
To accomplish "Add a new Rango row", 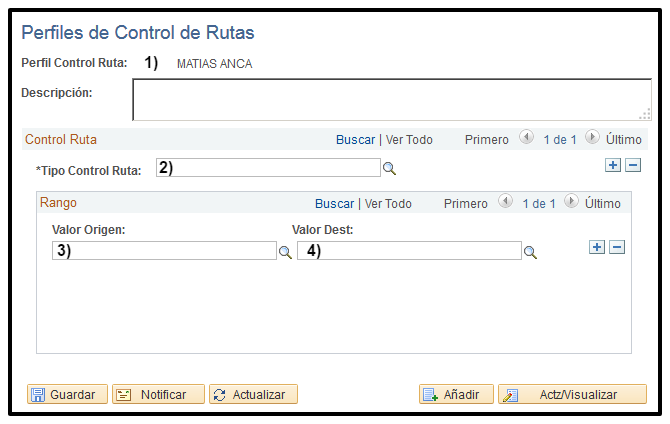I will [x=597, y=247].
